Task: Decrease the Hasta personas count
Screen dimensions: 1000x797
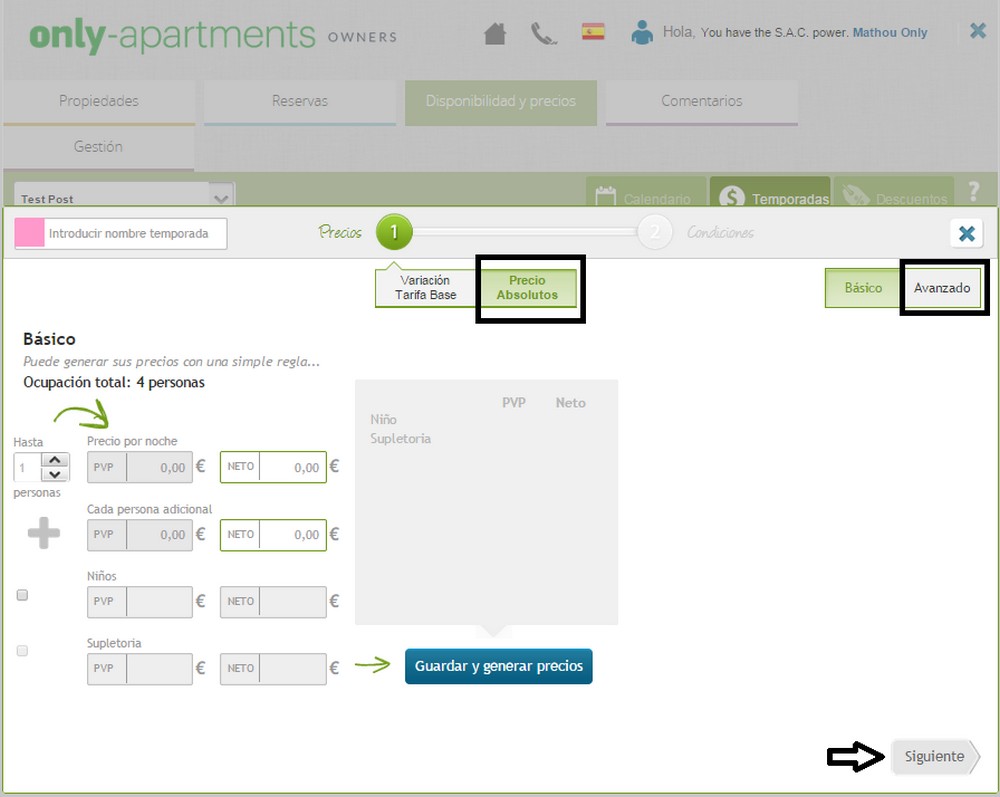Action: tap(55, 474)
